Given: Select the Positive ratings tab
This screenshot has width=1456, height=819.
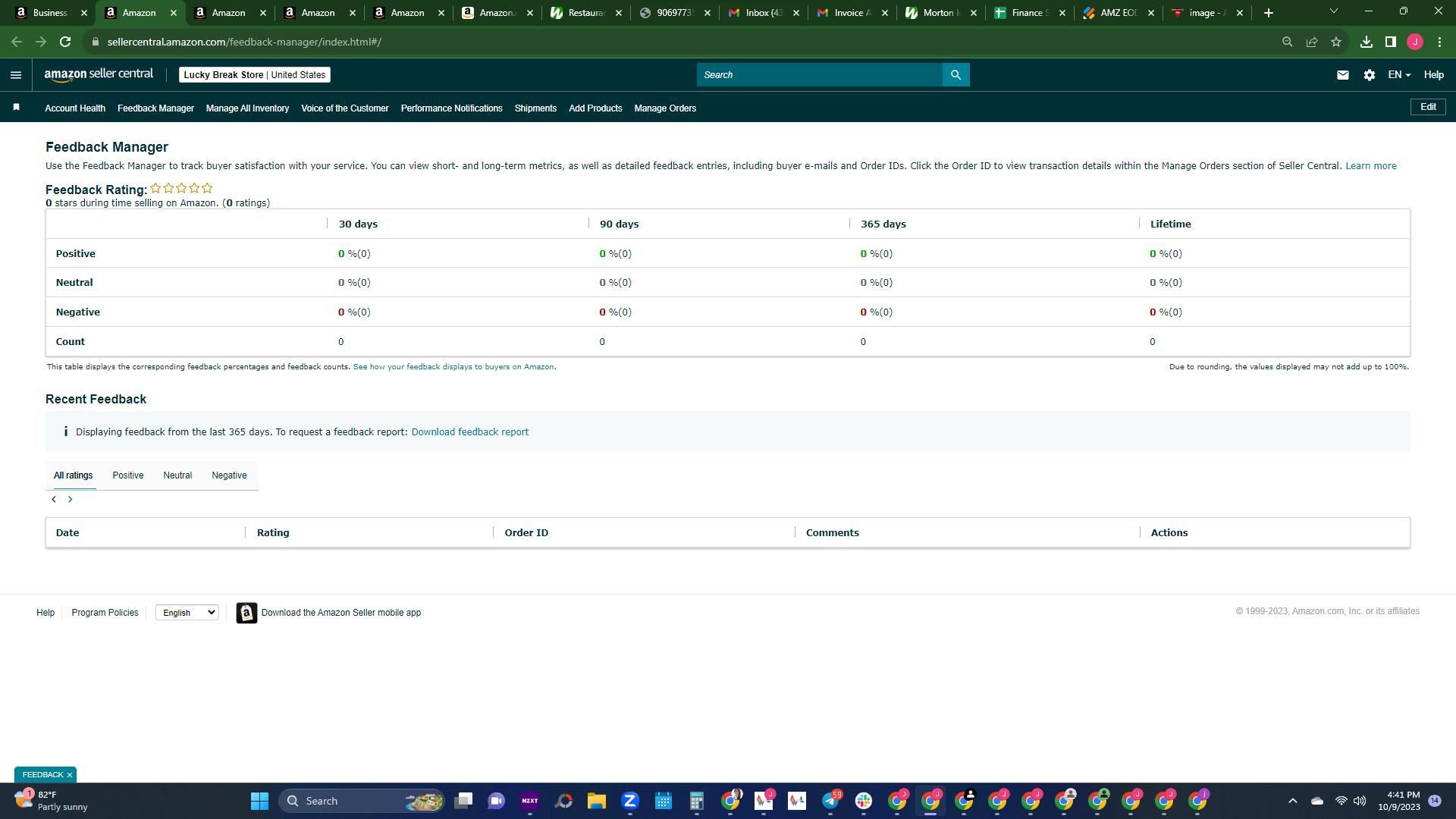Looking at the screenshot, I should point(128,475).
